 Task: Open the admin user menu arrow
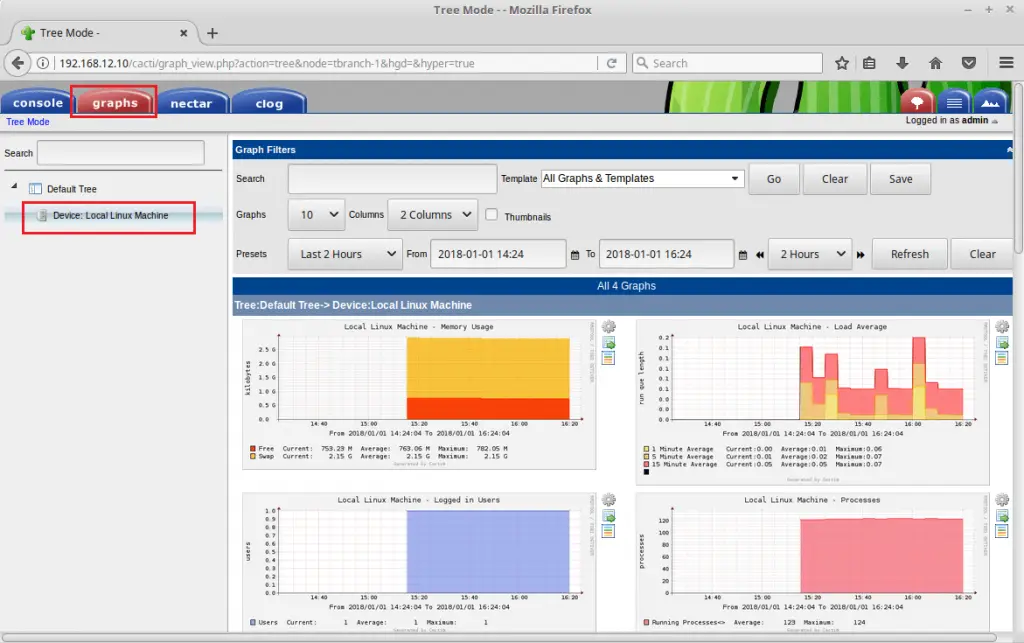click(x=995, y=121)
